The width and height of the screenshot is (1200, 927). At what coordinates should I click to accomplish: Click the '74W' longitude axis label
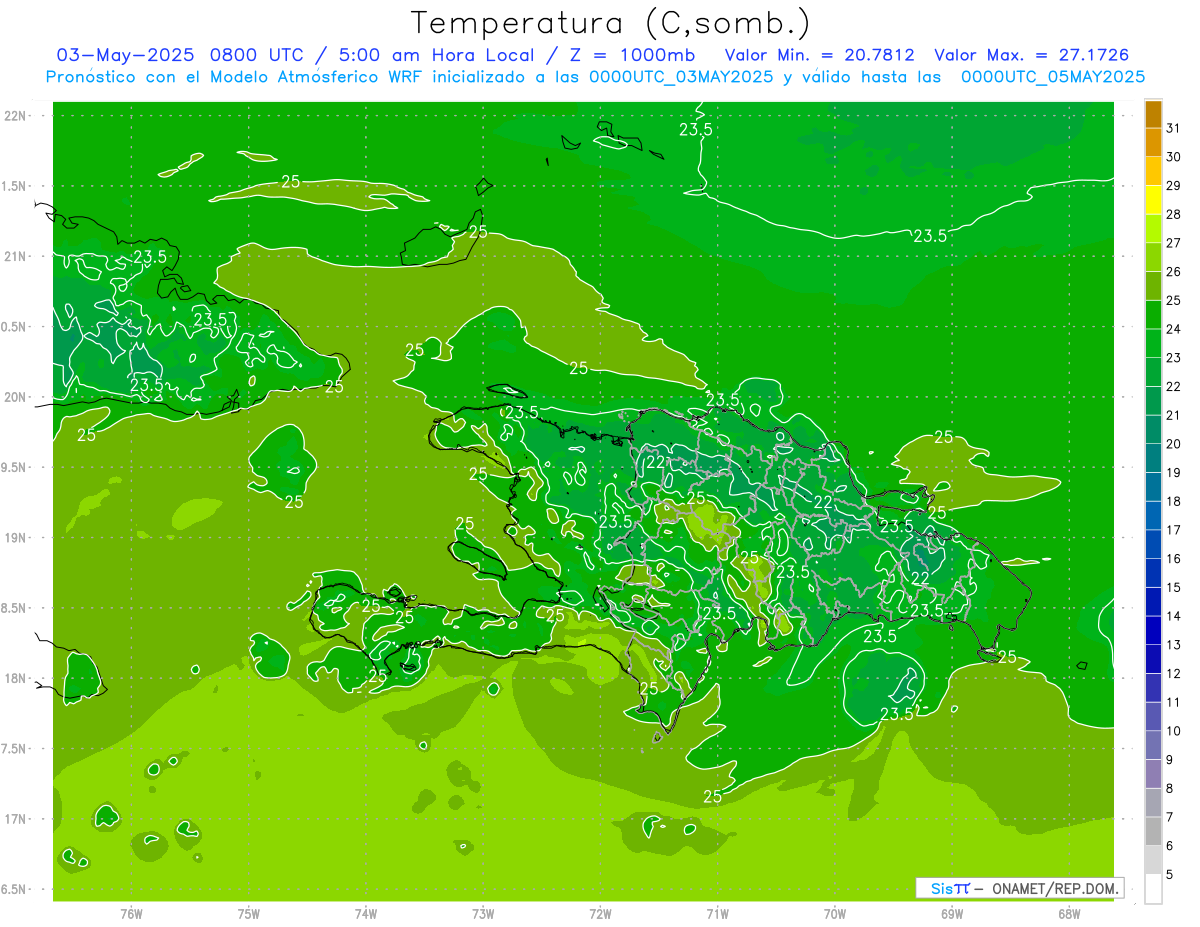[x=366, y=914]
